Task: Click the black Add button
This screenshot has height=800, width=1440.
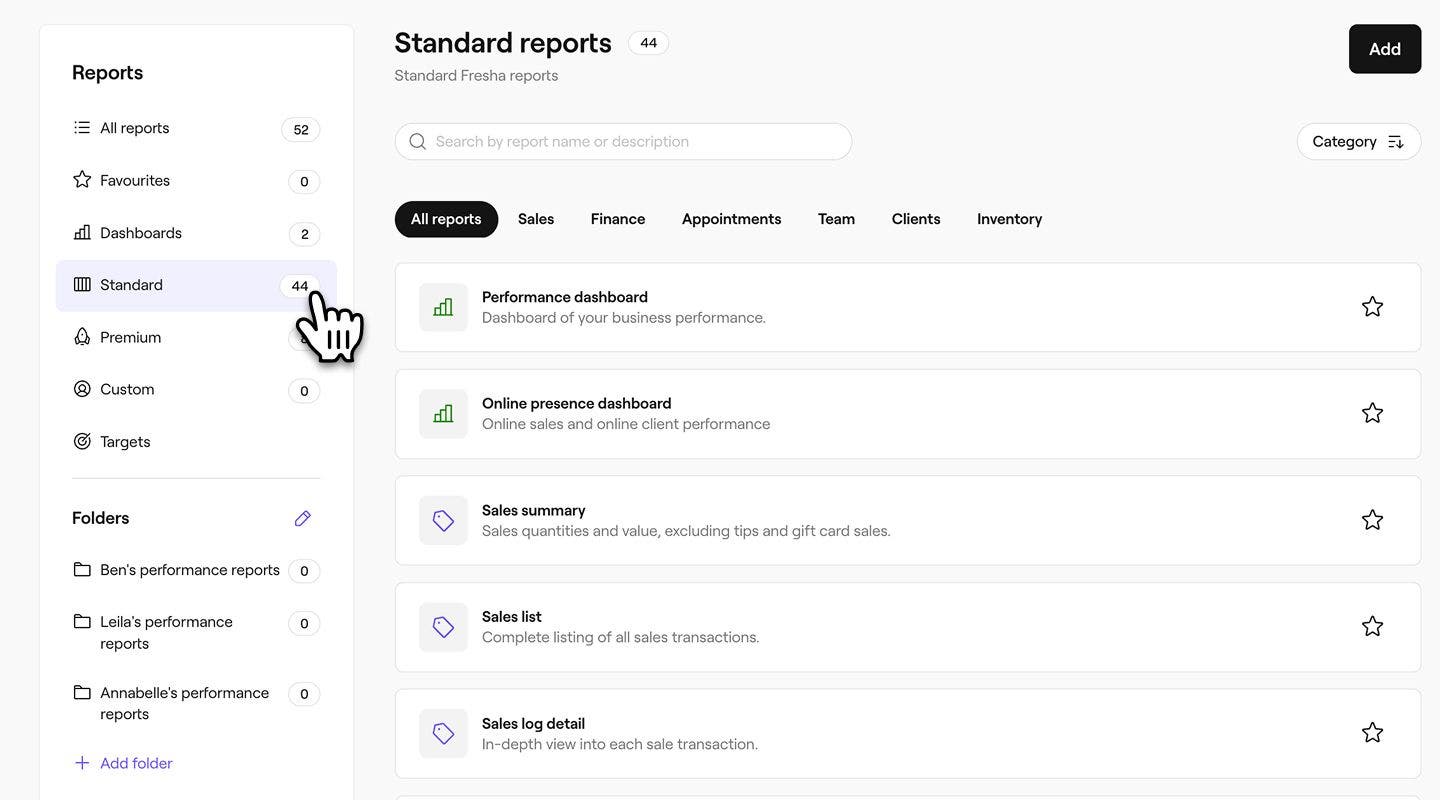Action: pyautogui.click(x=1385, y=49)
